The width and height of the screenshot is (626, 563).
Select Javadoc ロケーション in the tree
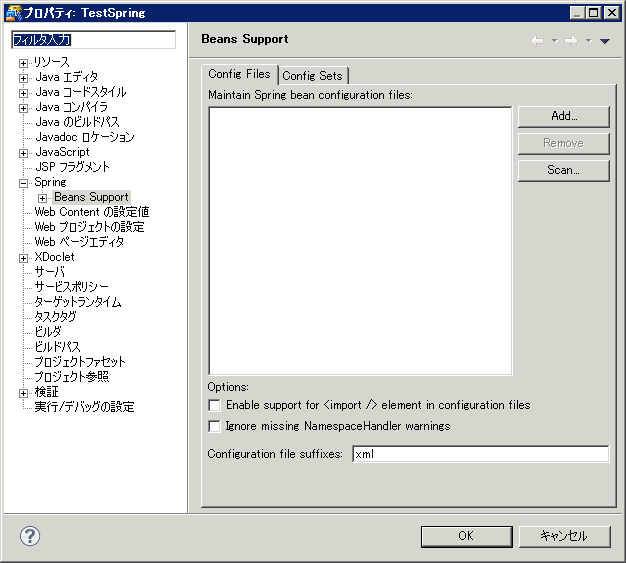pyautogui.click(x=85, y=137)
